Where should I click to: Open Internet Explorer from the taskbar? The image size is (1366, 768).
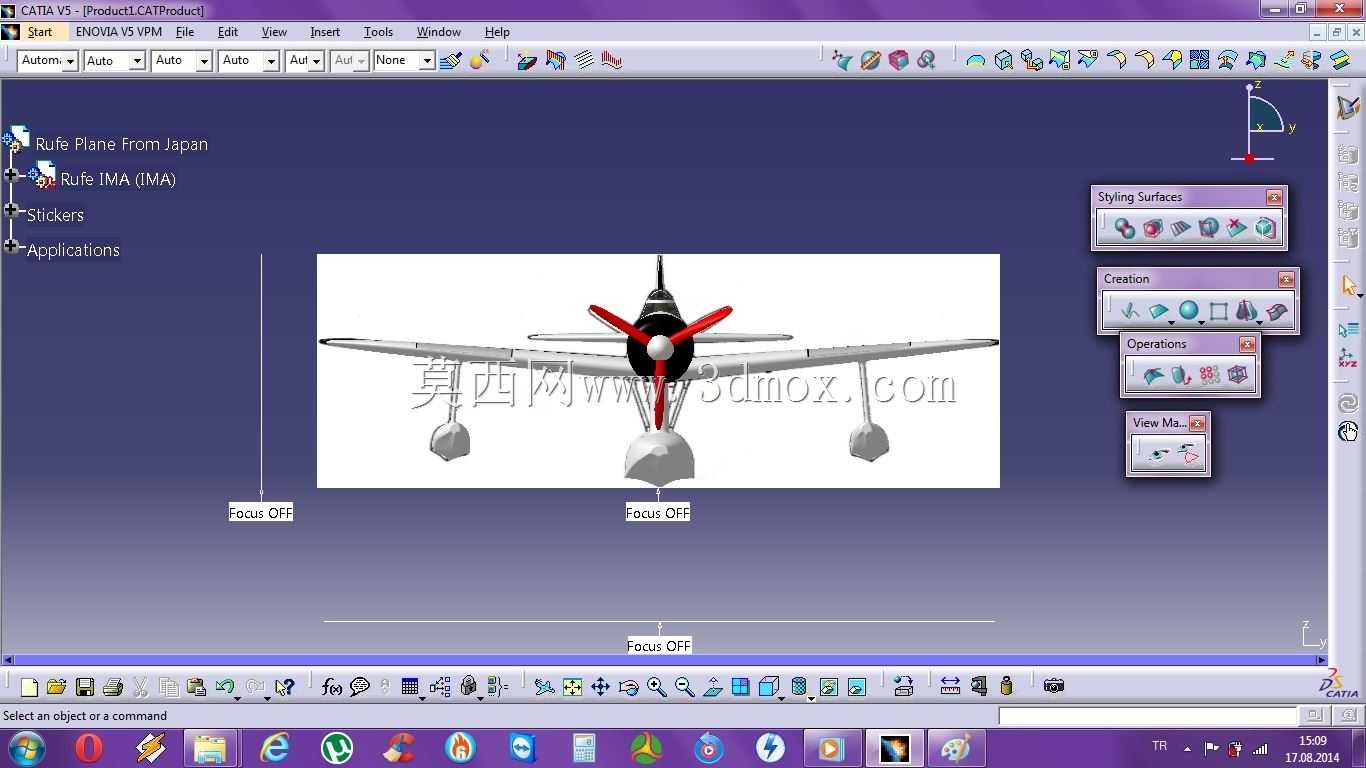pyautogui.click(x=274, y=748)
